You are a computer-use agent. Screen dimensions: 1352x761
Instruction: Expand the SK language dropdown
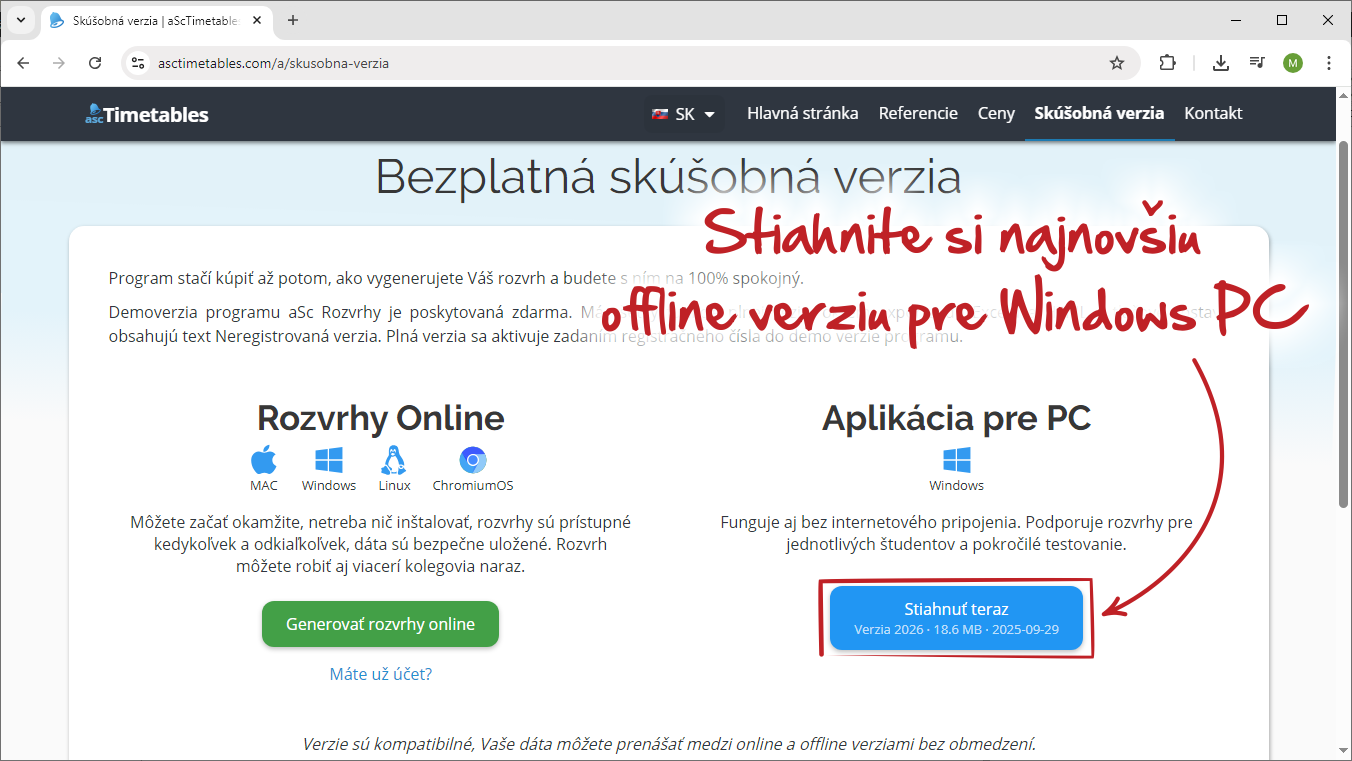(684, 114)
